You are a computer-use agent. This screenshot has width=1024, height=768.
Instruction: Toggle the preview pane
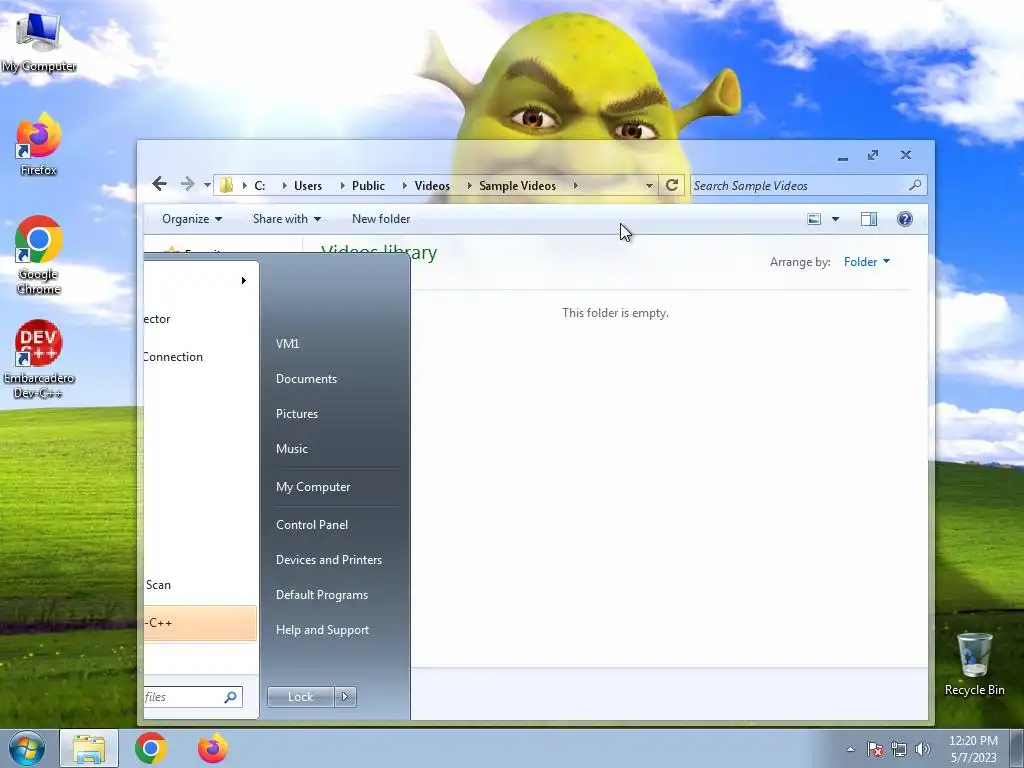pos(869,219)
